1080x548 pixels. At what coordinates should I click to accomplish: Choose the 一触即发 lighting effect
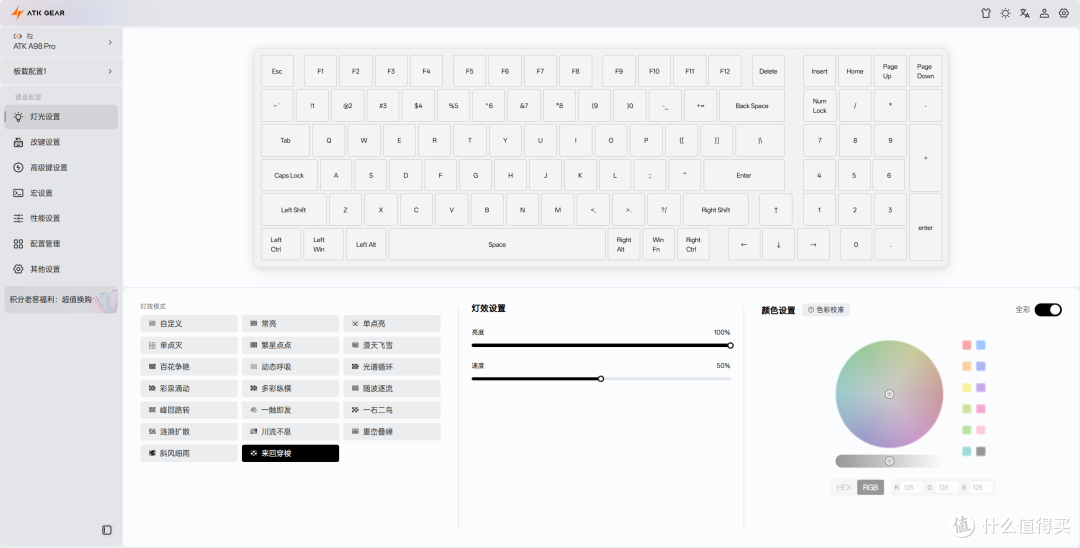(x=290, y=410)
